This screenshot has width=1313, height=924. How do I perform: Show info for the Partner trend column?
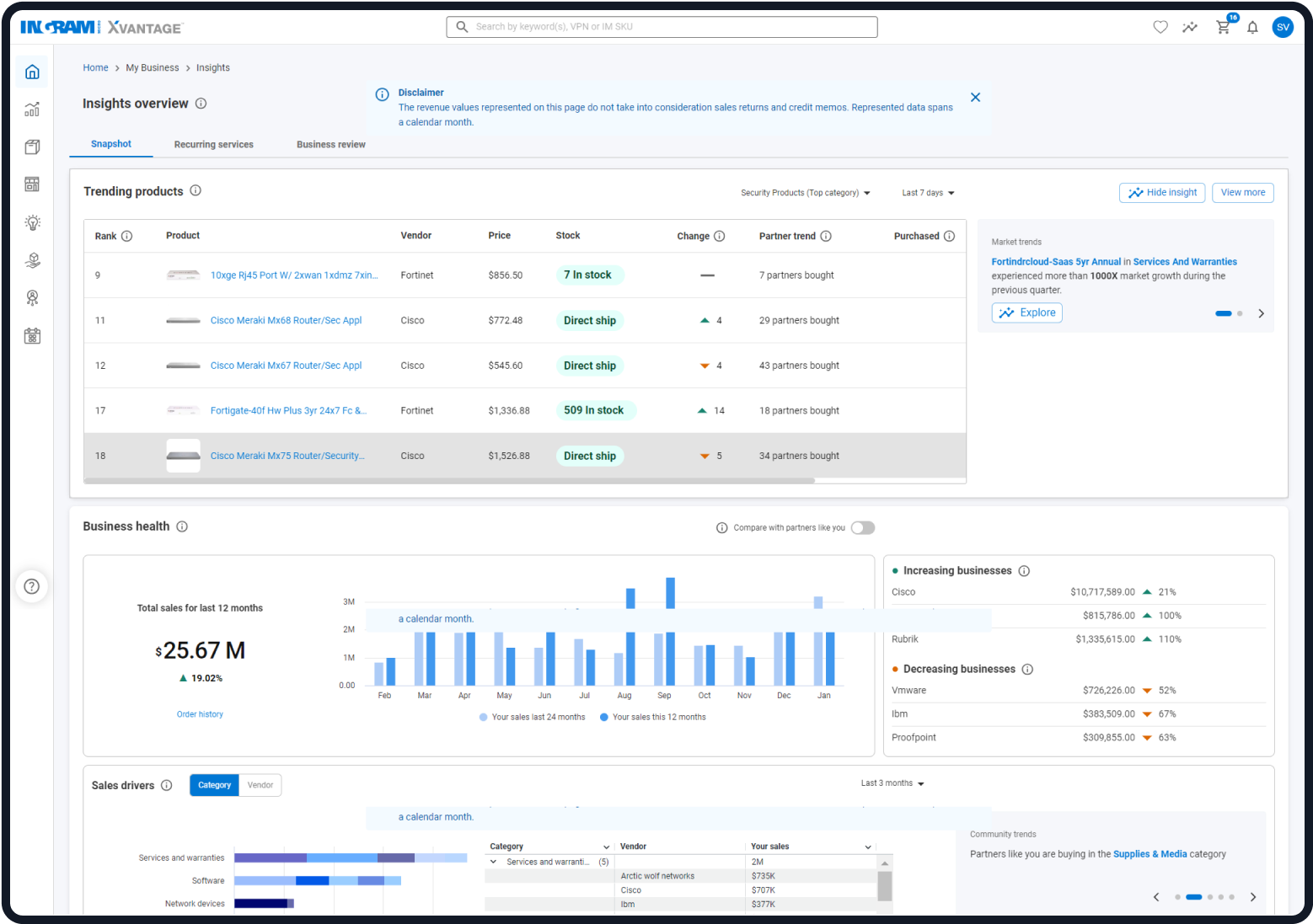(x=826, y=236)
